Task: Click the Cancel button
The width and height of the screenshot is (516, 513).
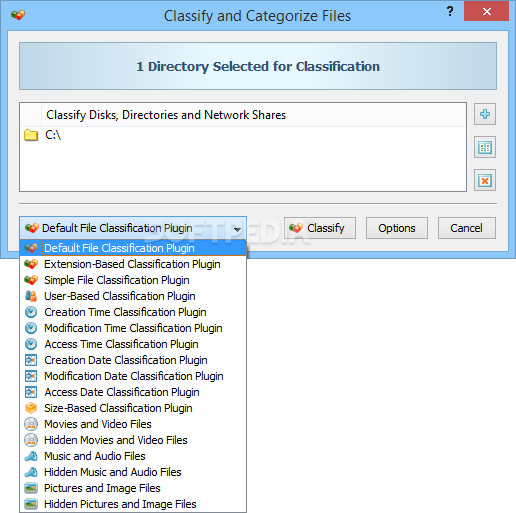Action: tap(467, 228)
